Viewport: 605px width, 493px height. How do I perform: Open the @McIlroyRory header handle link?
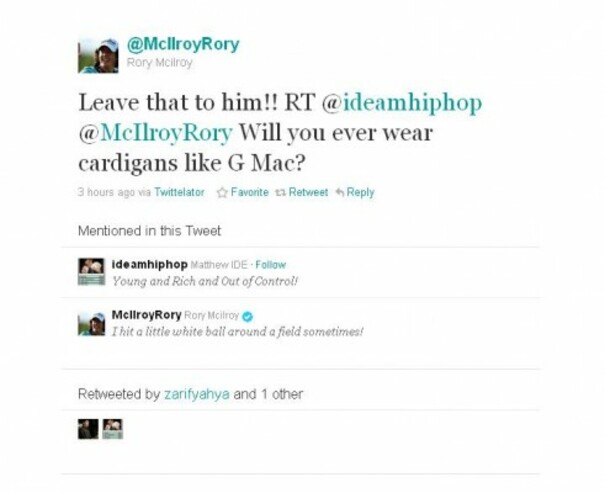[183, 44]
